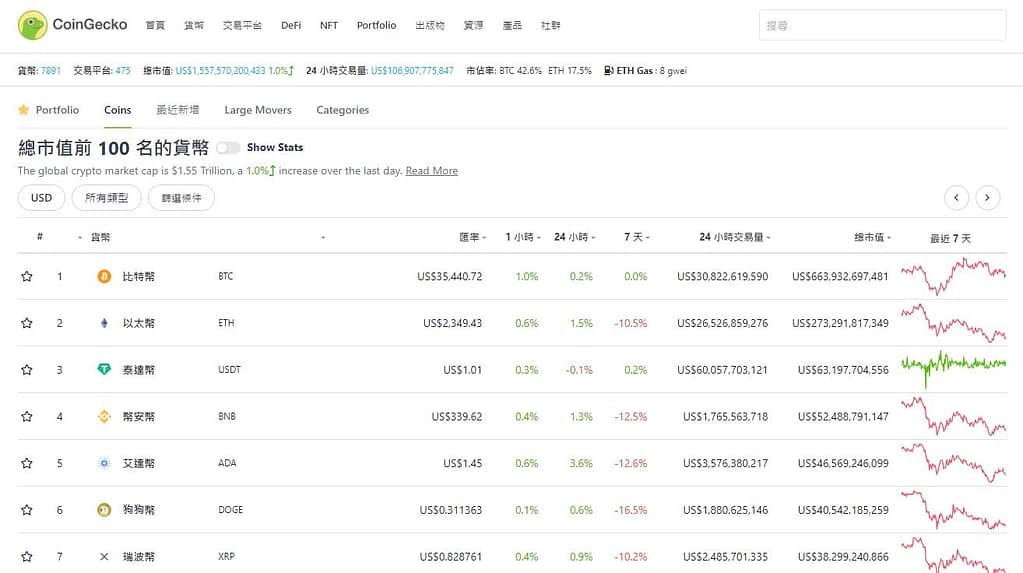Switch to the Coins tab
This screenshot has width=1023, height=573.
click(x=117, y=110)
